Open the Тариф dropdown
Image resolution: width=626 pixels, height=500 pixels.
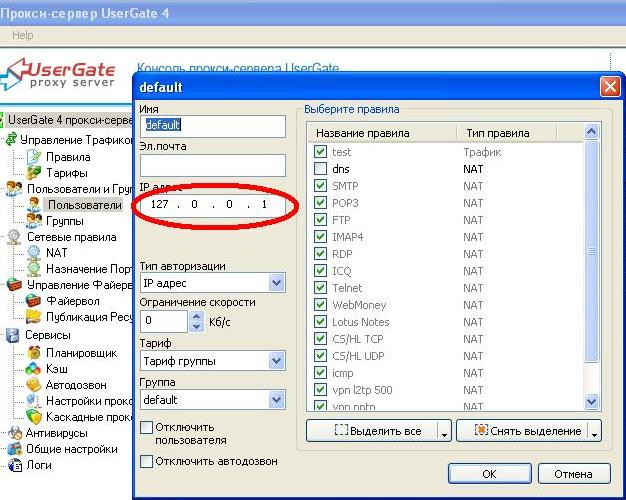pos(277,361)
